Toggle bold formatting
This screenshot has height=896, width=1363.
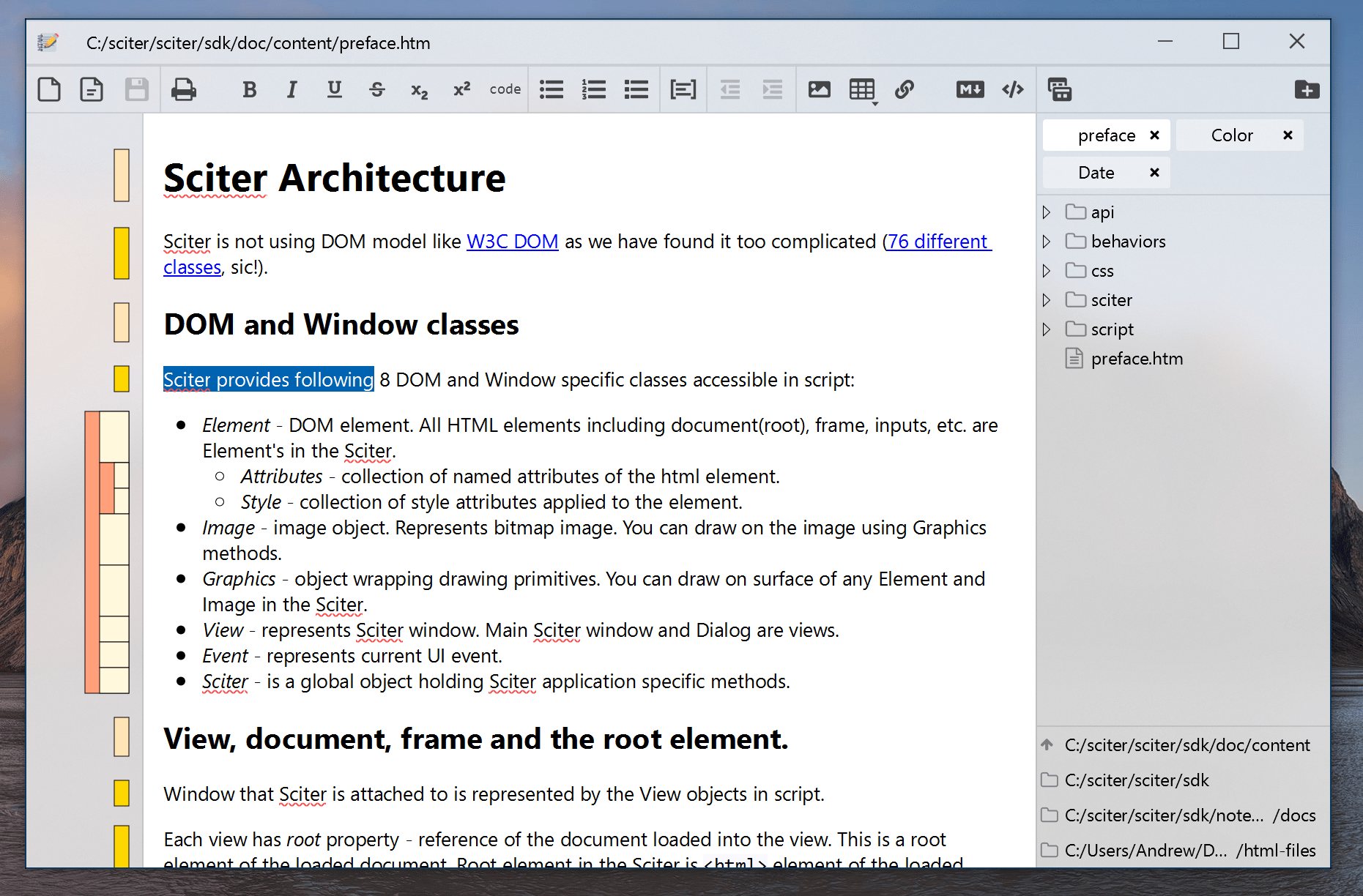pyautogui.click(x=250, y=89)
